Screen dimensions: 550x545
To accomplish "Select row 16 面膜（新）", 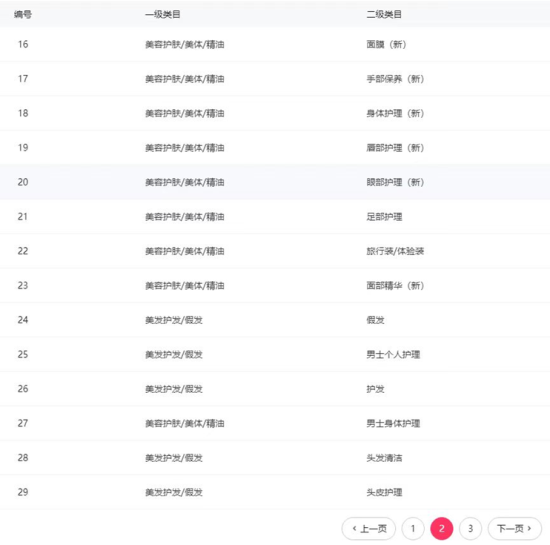I will coord(275,44).
